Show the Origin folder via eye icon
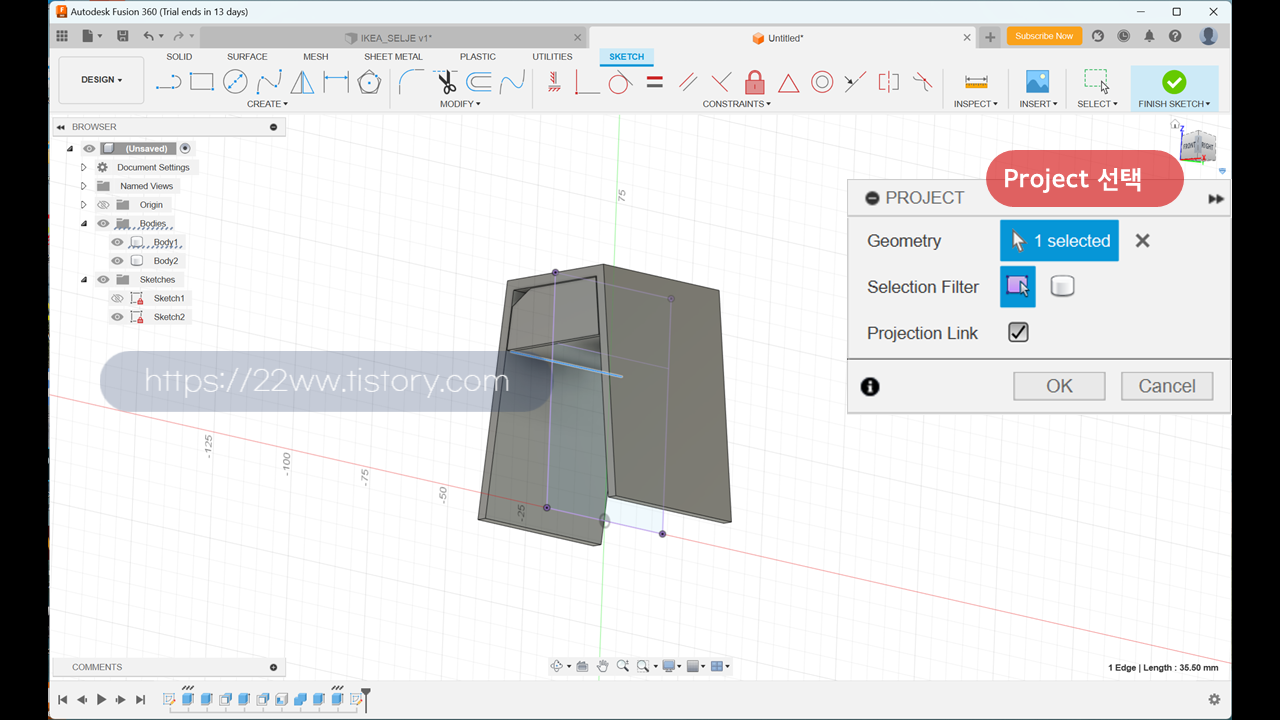The image size is (1280, 720). click(103, 205)
